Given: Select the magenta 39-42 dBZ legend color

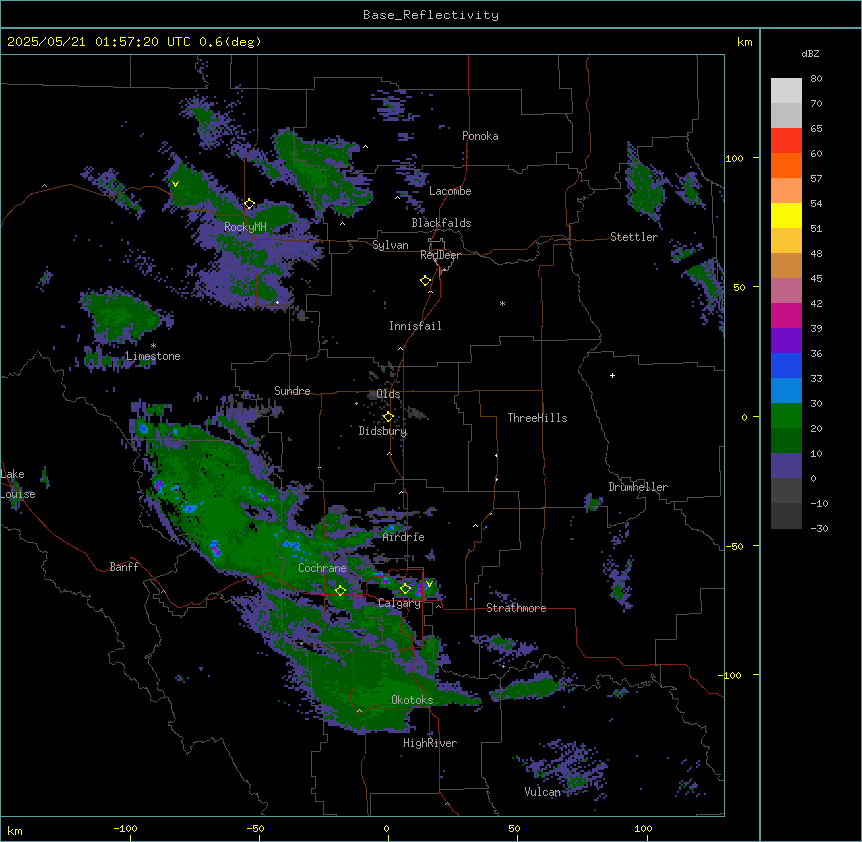Looking at the screenshot, I should [x=786, y=315].
